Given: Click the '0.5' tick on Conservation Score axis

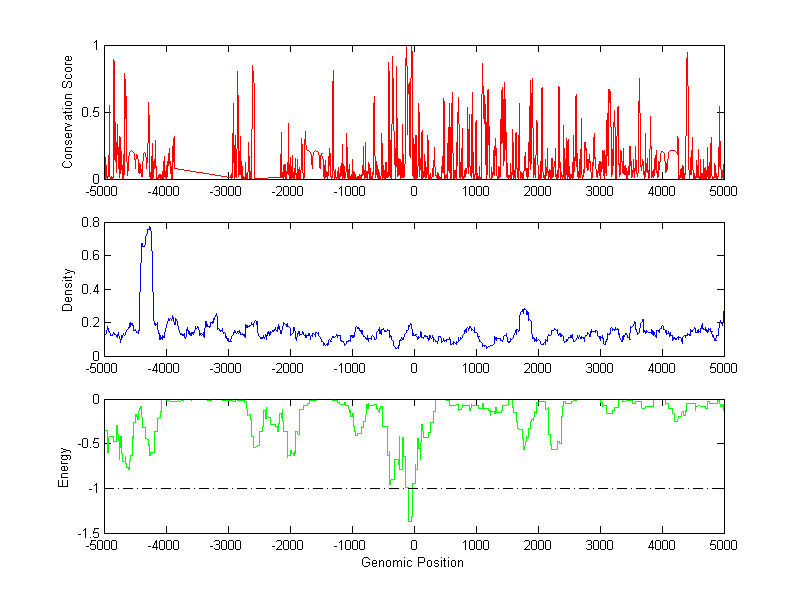Looking at the screenshot, I should tap(88, 112).
